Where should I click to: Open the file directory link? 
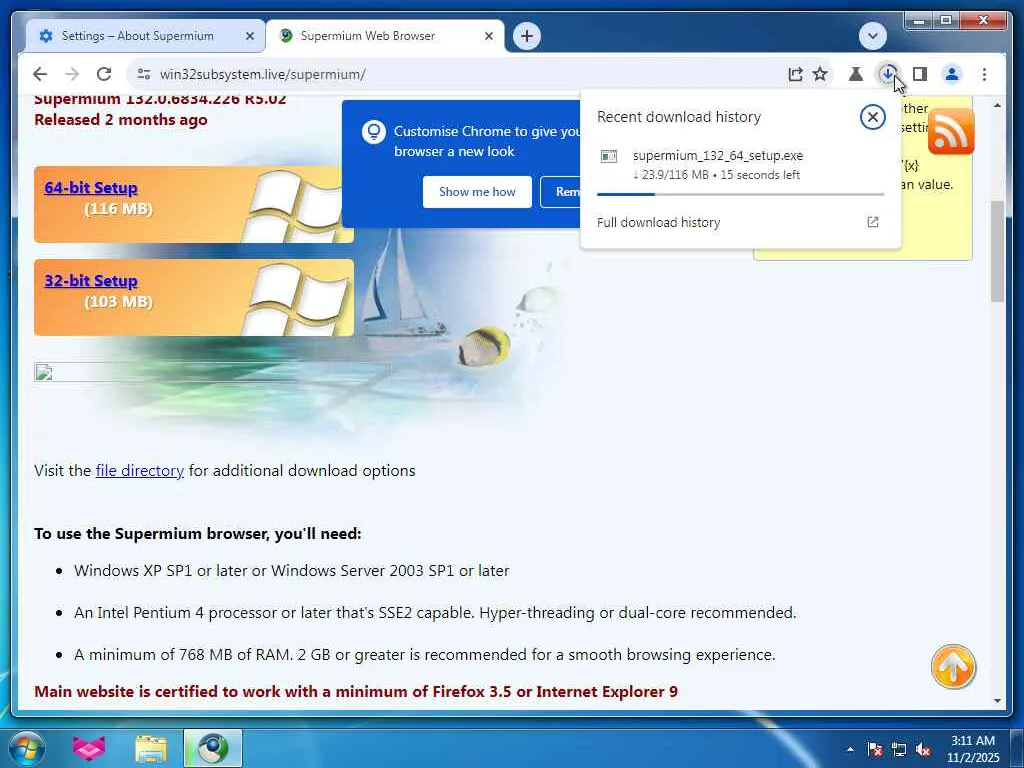(x=140, y=471)
